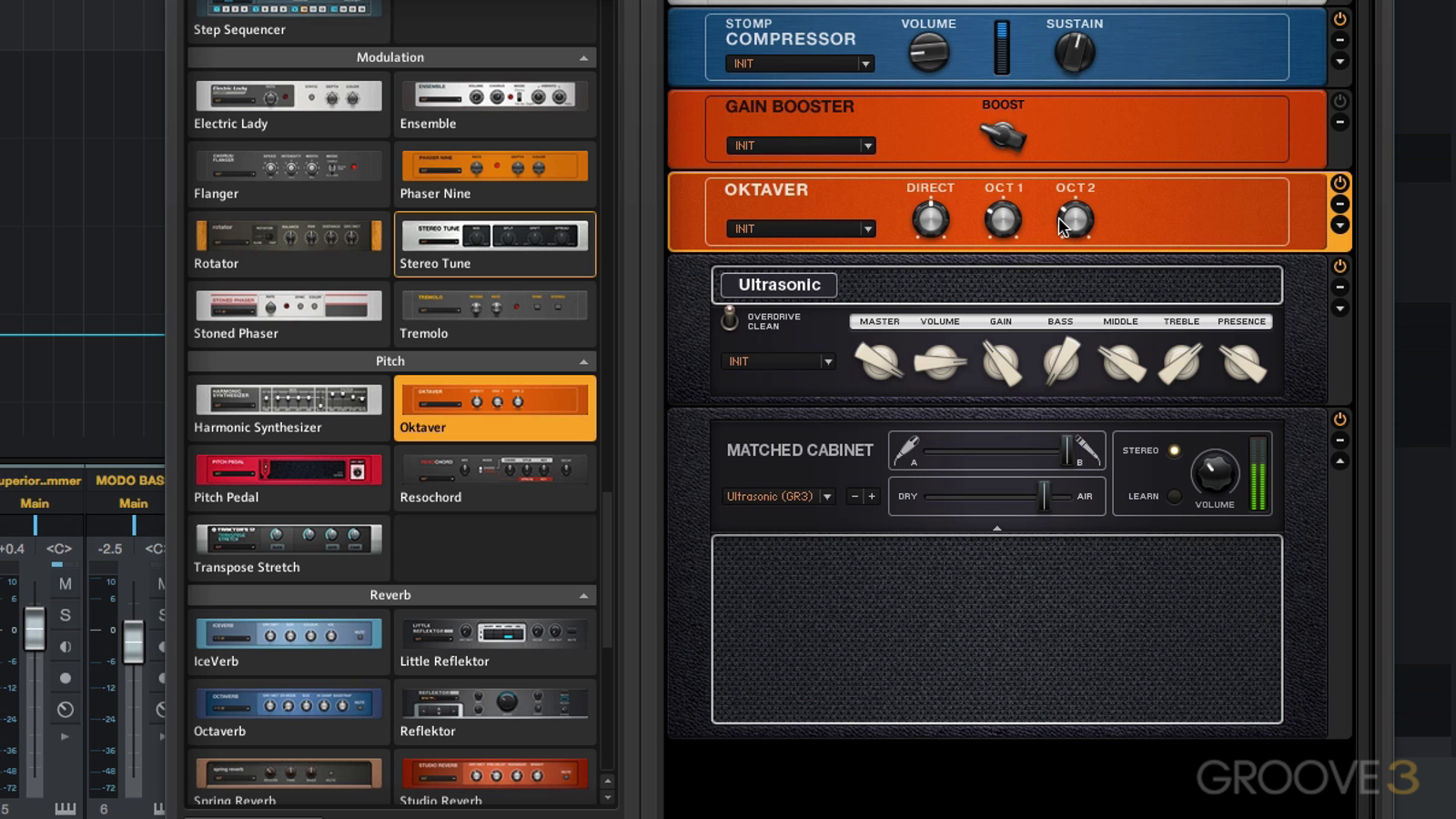Click previous cabinet minus button
Image resolution: width=1456 pixels, height=819 pixels.
pyautogui.click(x=854, y=496)
